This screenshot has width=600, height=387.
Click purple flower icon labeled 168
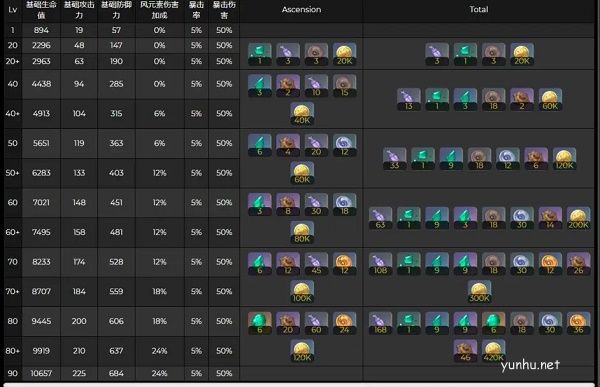coord(380,323)
